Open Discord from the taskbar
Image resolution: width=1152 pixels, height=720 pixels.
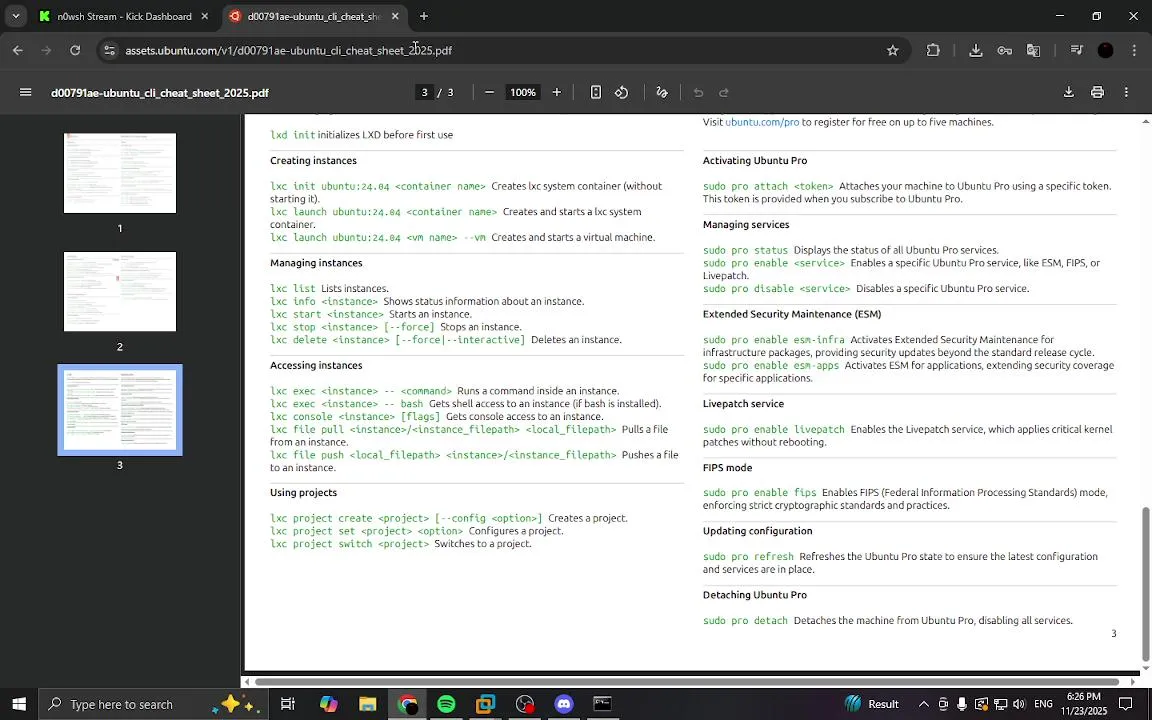(x=564, y=704)
